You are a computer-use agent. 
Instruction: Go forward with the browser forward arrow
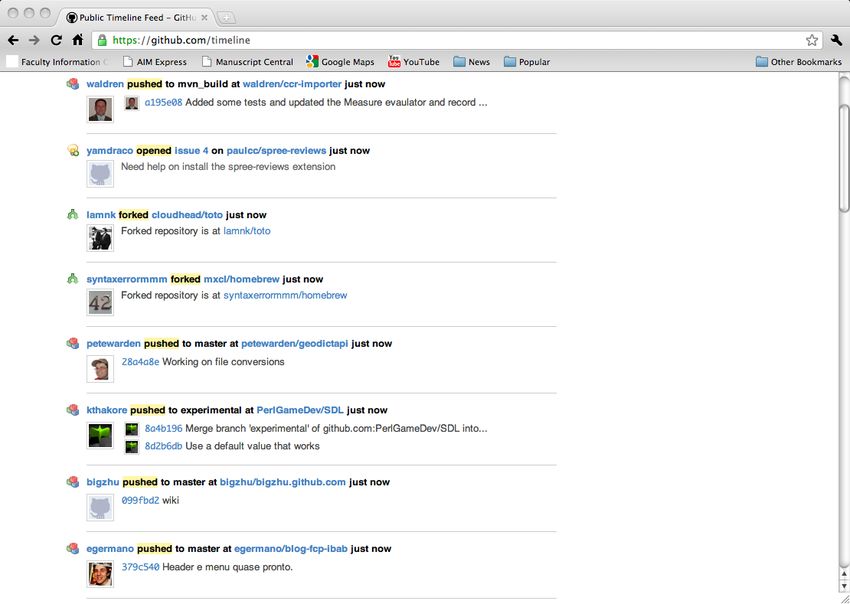(x=34, y=40)
